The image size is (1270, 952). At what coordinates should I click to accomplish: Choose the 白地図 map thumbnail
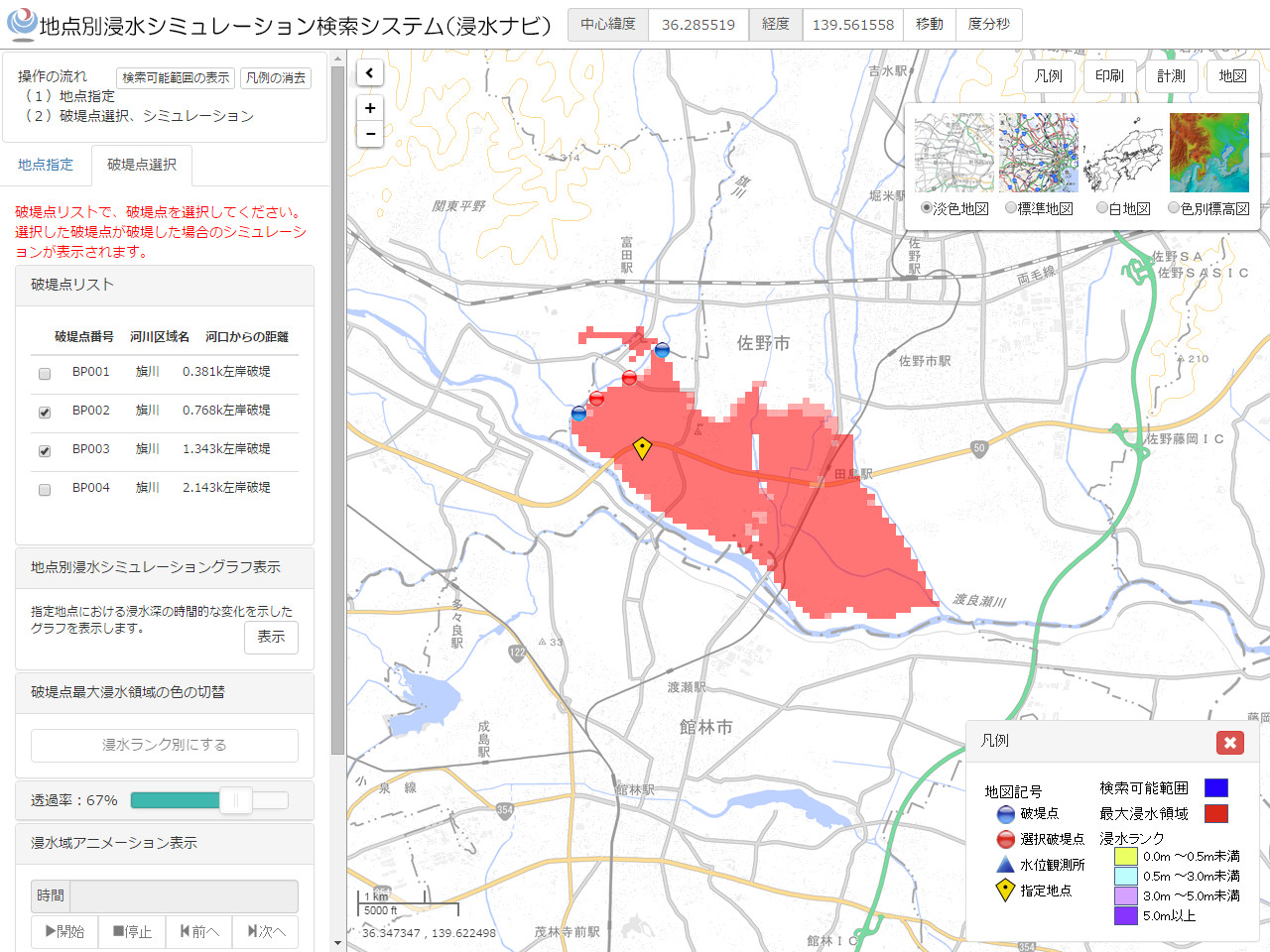coord(1124,153)
